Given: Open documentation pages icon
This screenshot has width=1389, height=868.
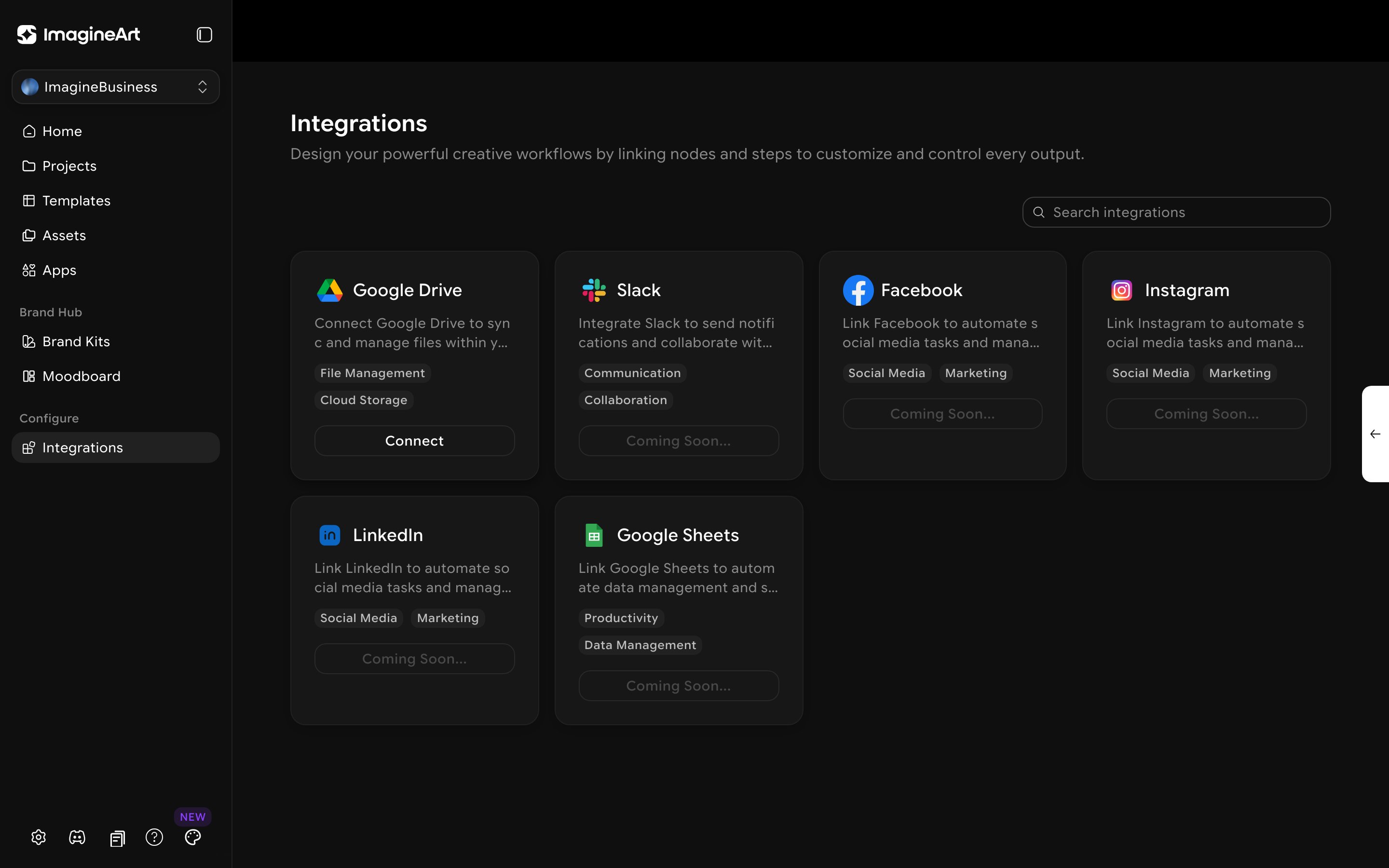Looking at the screenshot, I should 117,838.
